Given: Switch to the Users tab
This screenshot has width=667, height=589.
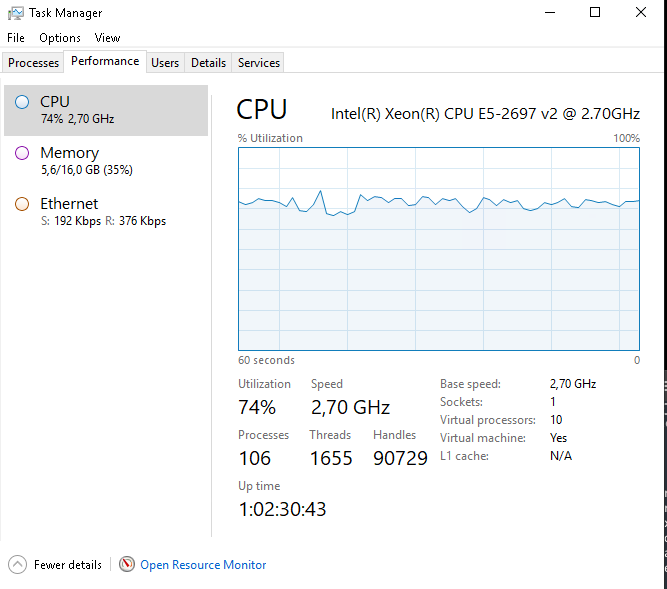Looking at the screenshot, I should (x=165, y=63).
